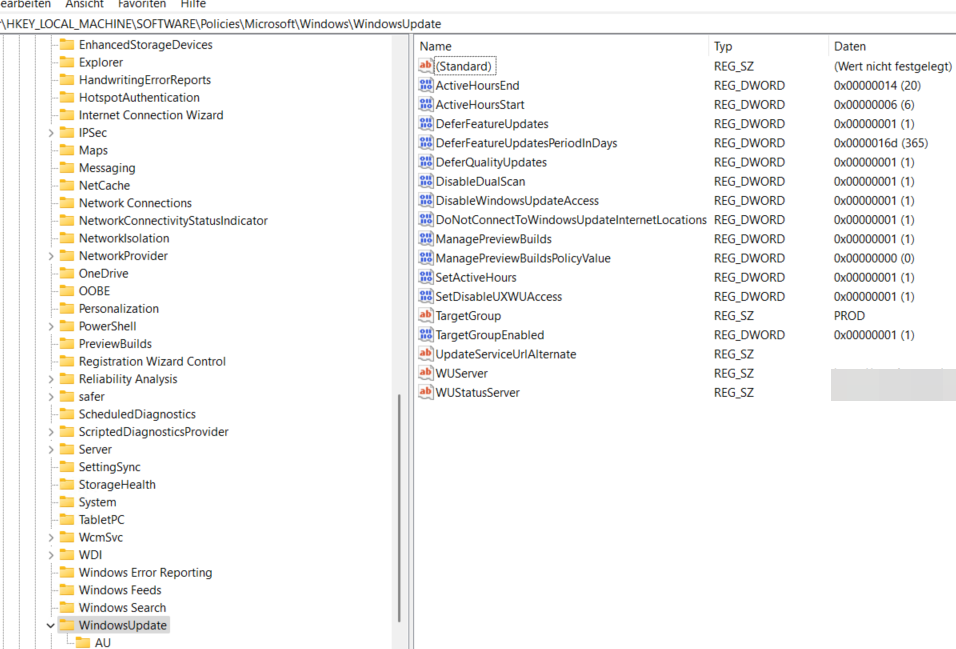Open the Ansicht menu
956x649 pixels.
(83, 4)
